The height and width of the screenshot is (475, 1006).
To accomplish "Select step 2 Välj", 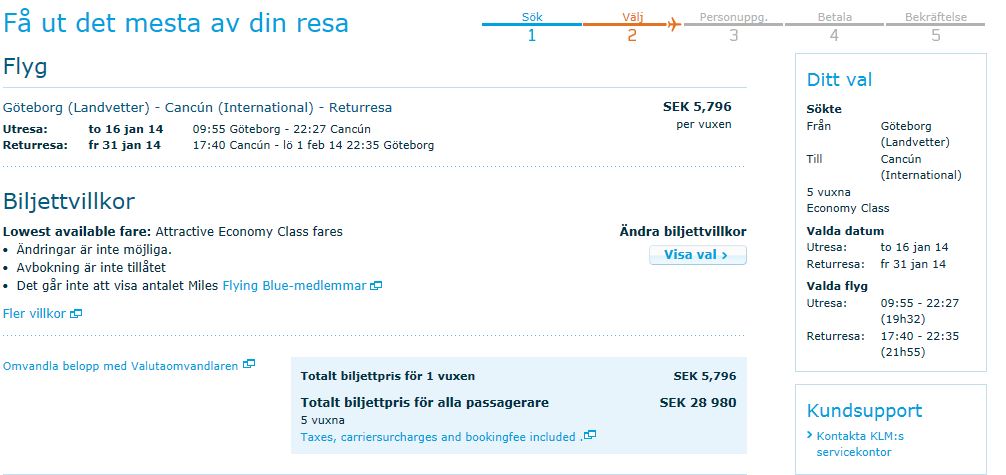I will [632, 27].
